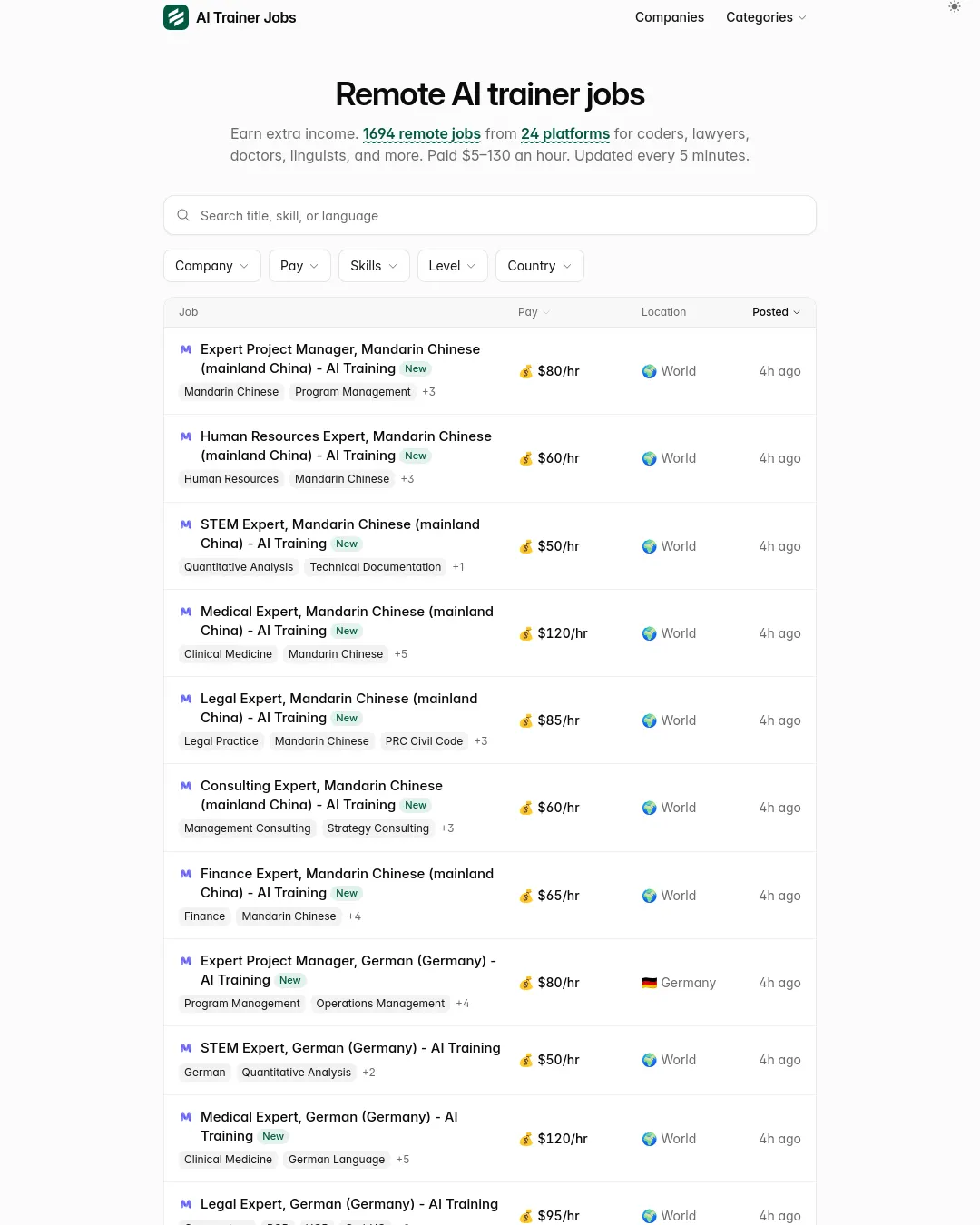Viewport: 980px width, 1225px height.
Task: Click money bag icon next to $95/hr
Action: 526,1216
